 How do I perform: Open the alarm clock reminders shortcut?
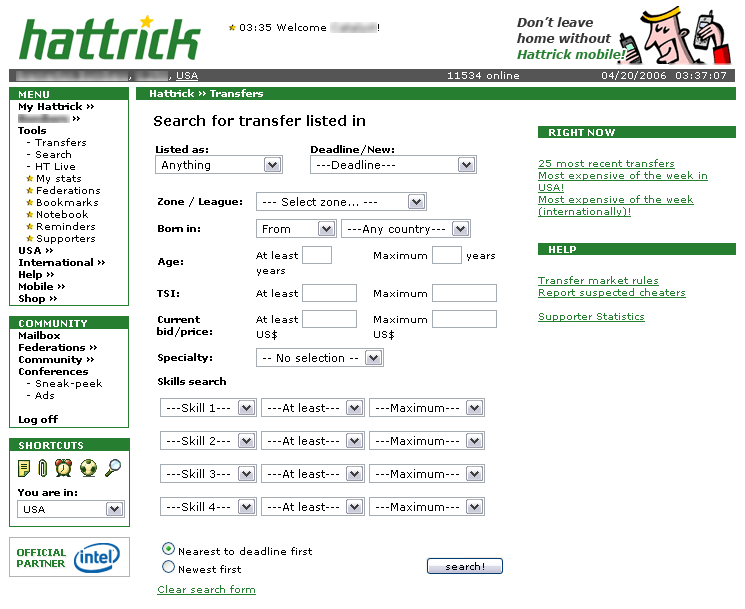coord(64,468)
